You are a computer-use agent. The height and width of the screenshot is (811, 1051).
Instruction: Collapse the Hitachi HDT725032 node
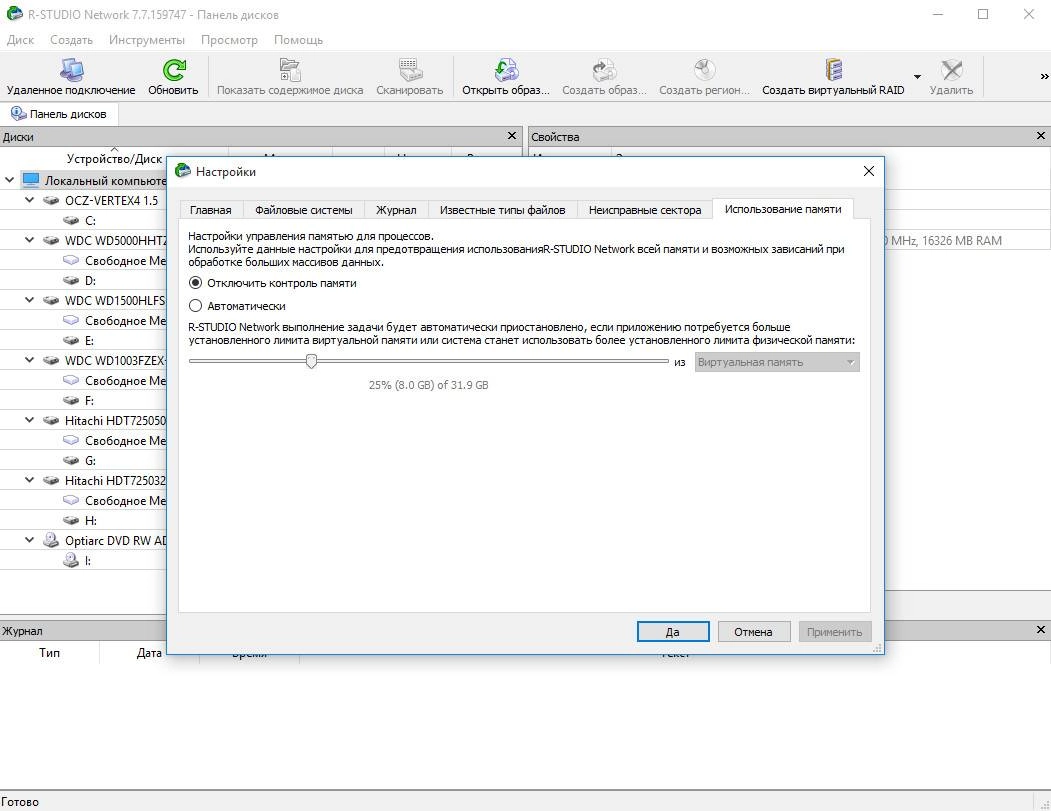click(x=29, y=480)
